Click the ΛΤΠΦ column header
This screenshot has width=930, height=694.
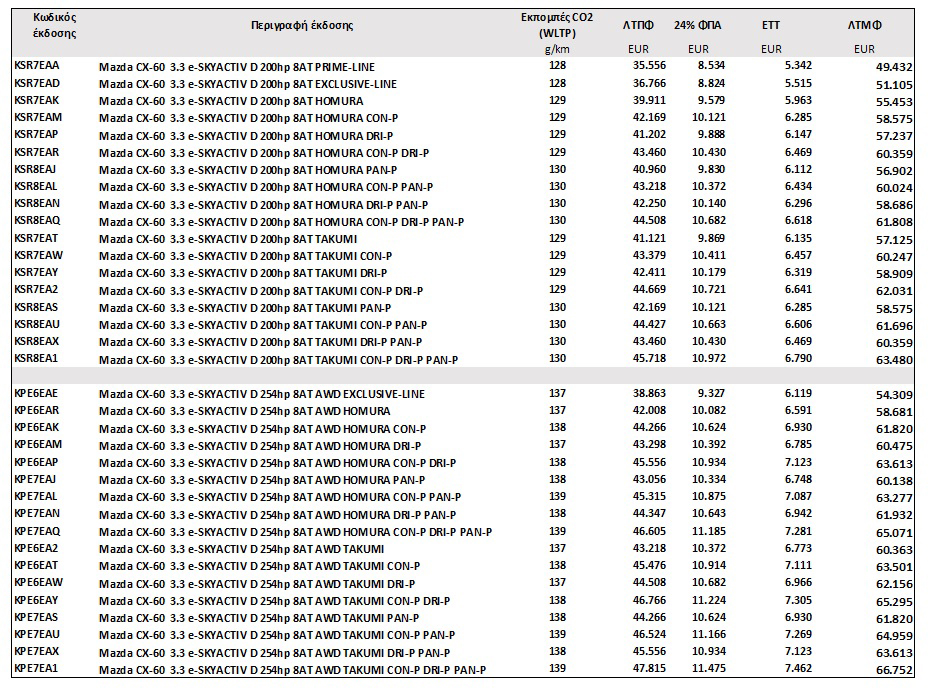(x=638, y=25)
